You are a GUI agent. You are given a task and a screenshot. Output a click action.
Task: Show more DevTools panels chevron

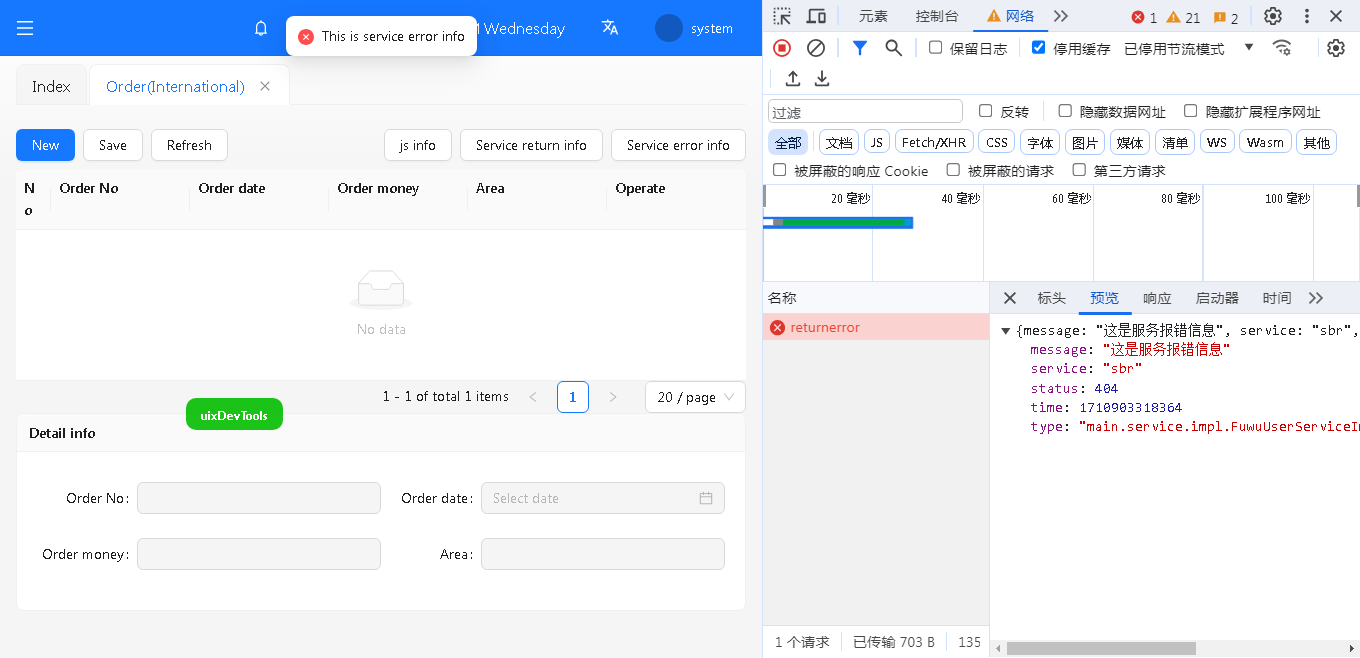(1061, 16)
